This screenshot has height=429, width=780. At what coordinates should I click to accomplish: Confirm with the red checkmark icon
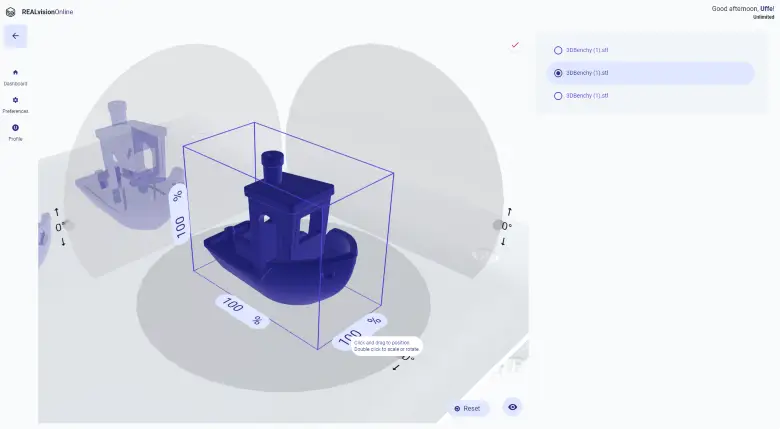(515, 45)
